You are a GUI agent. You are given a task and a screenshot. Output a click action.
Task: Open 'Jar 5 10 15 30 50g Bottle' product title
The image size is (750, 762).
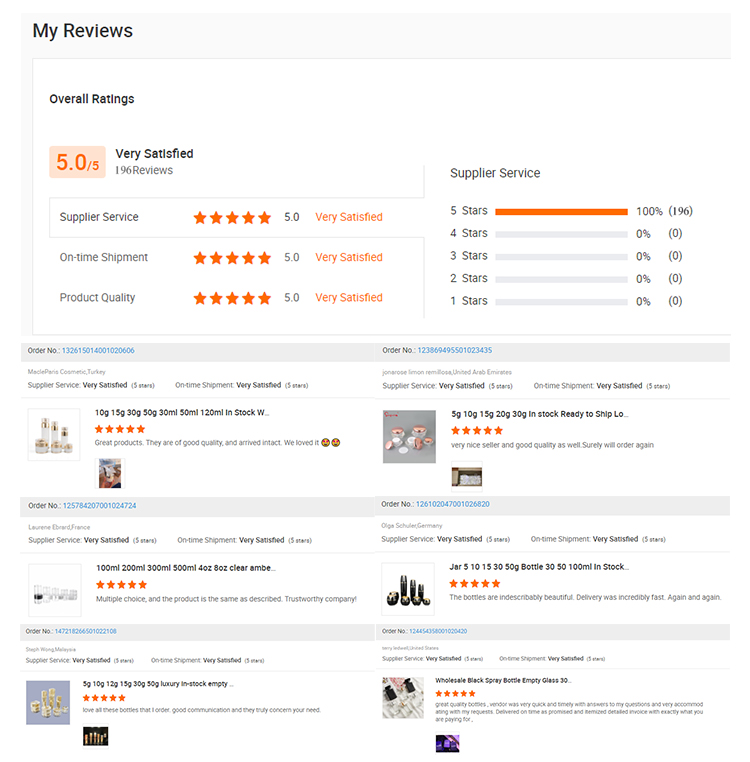[x=539, y=567]
